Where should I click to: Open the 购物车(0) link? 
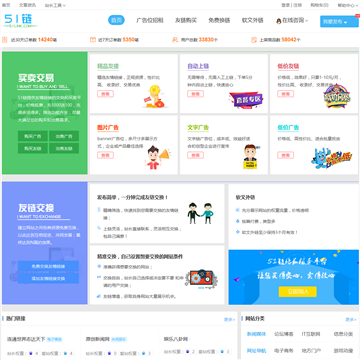click(319, 5)
